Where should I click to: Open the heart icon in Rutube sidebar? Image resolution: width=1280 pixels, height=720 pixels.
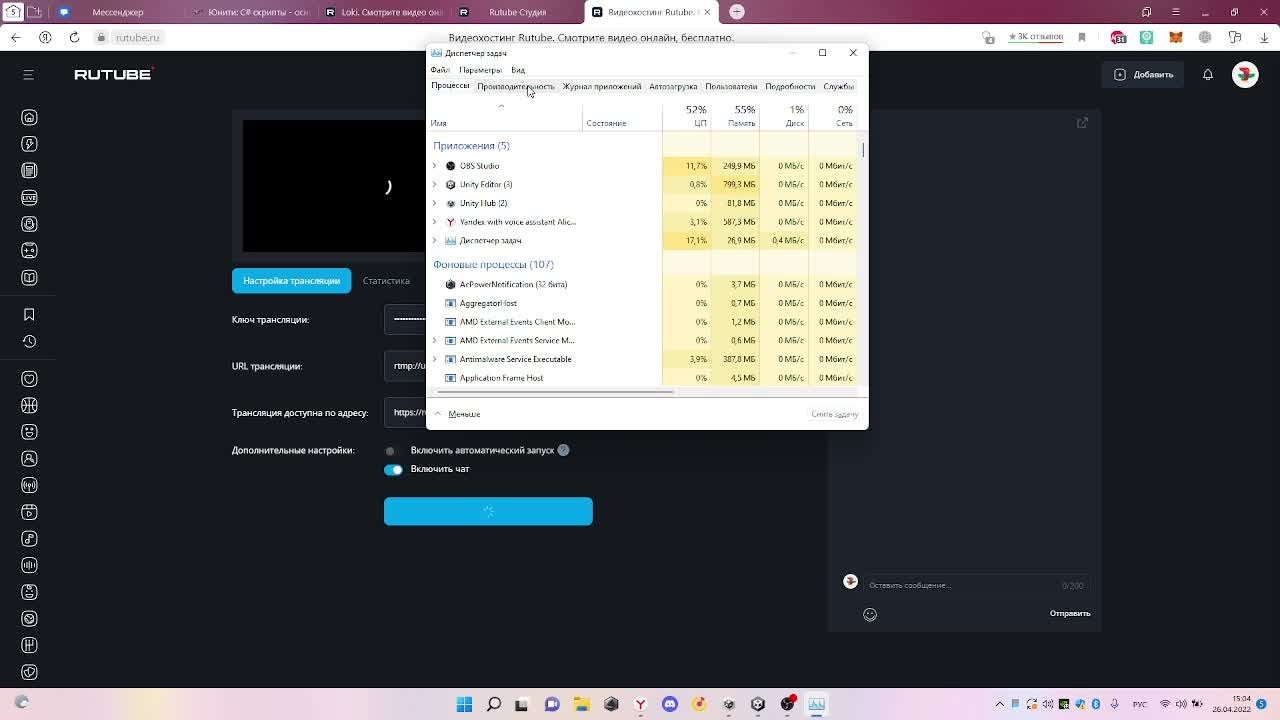pos(29,379)
